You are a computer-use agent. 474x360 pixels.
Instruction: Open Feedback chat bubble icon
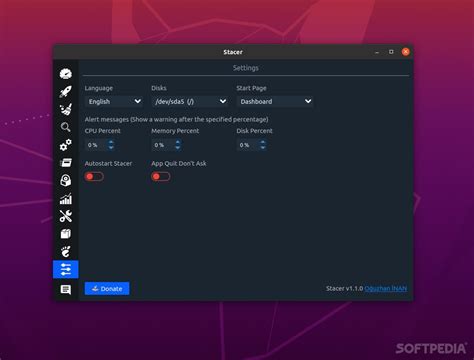[x=66, y=289]
